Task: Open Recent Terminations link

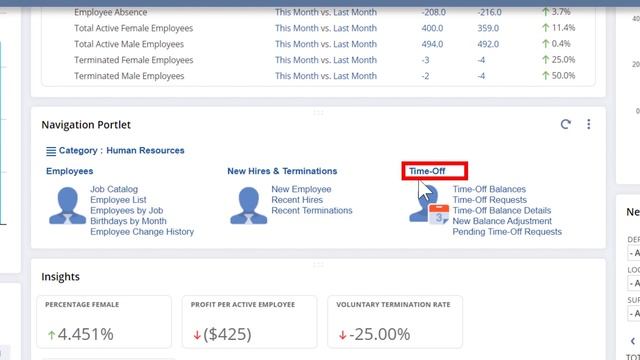Action: 312,210
